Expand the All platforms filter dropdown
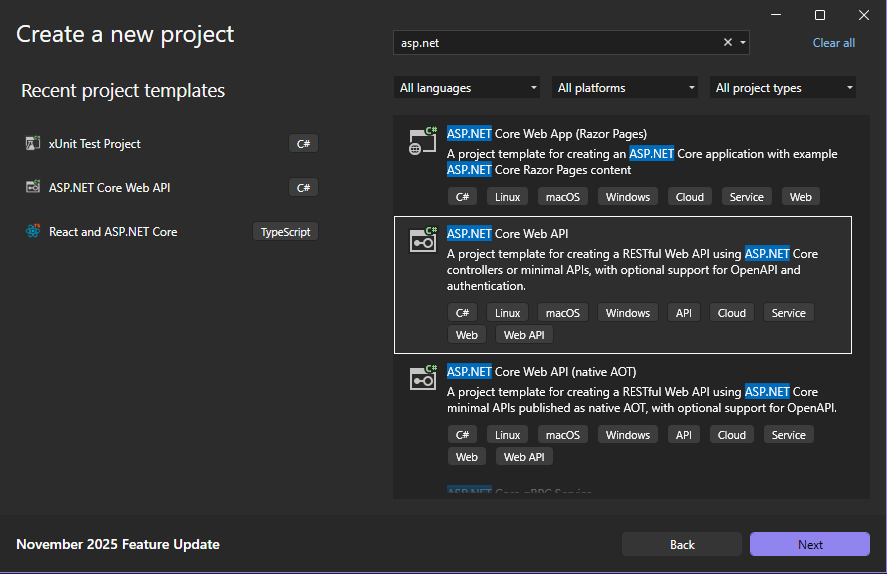This screenshot has width=887, height=574. point(624,88)
